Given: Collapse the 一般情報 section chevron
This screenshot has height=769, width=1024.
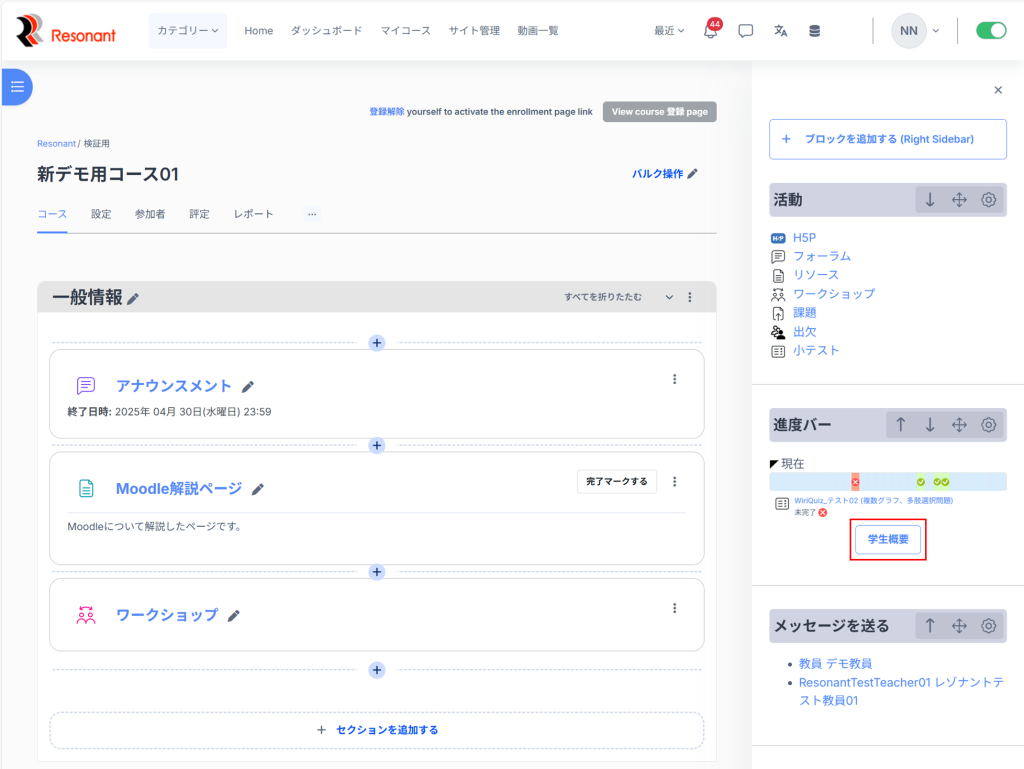Looking at the screenshot, I should [667, 297].
